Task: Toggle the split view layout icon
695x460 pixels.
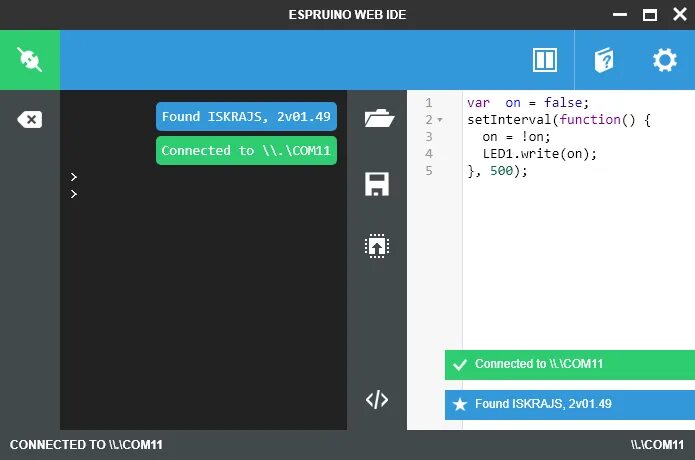Action: 544,60
